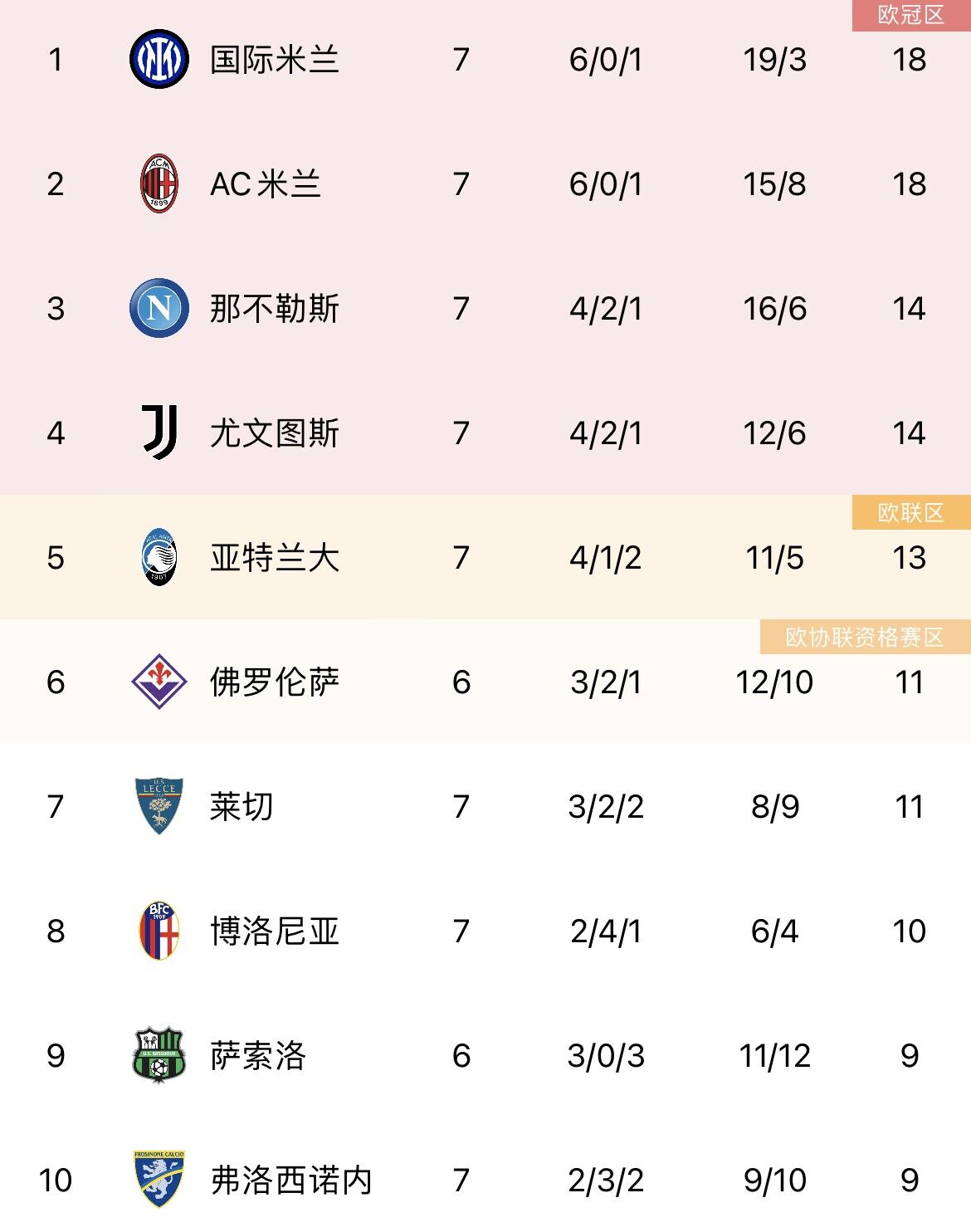Click the AC Milan club crest
This screenshot has height=1232, width=971.
pyautogui.click(x=159, y=183)
